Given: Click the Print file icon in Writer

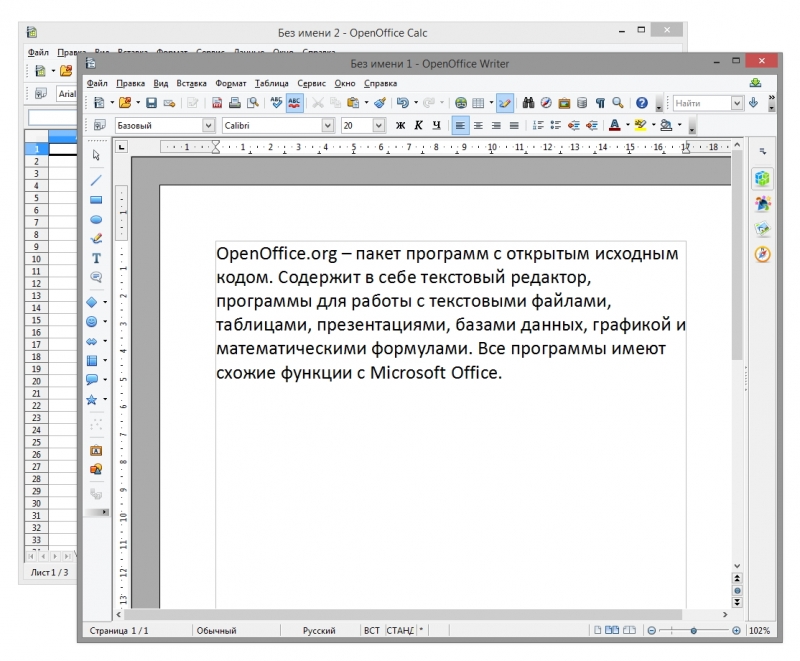Looking at the screenshot, I should tap(235, 103).
